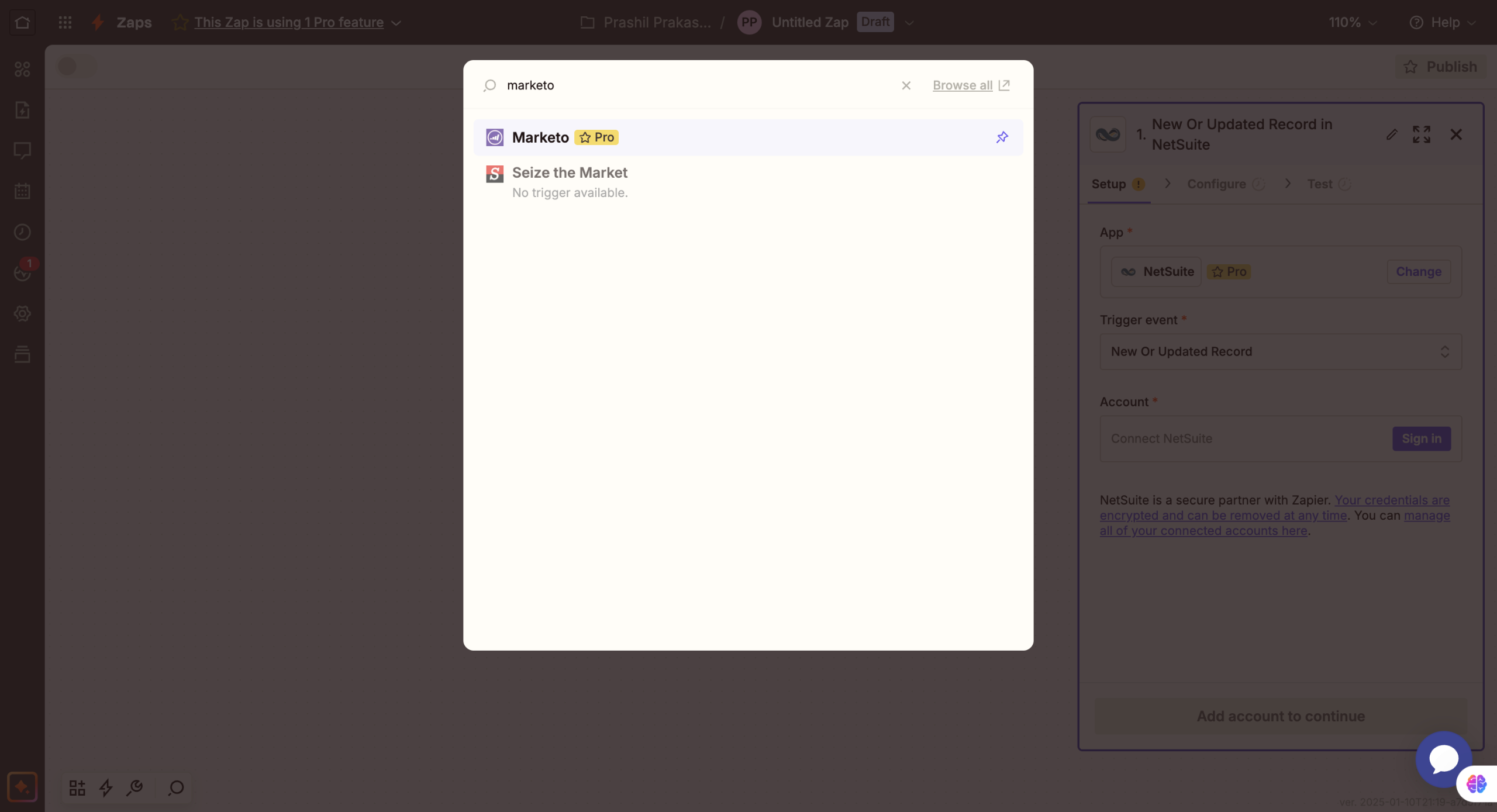Open the Zap history clock icon
Viewport: 1497px width, 812px height.
pyautogui.click(x=22, y=232)
